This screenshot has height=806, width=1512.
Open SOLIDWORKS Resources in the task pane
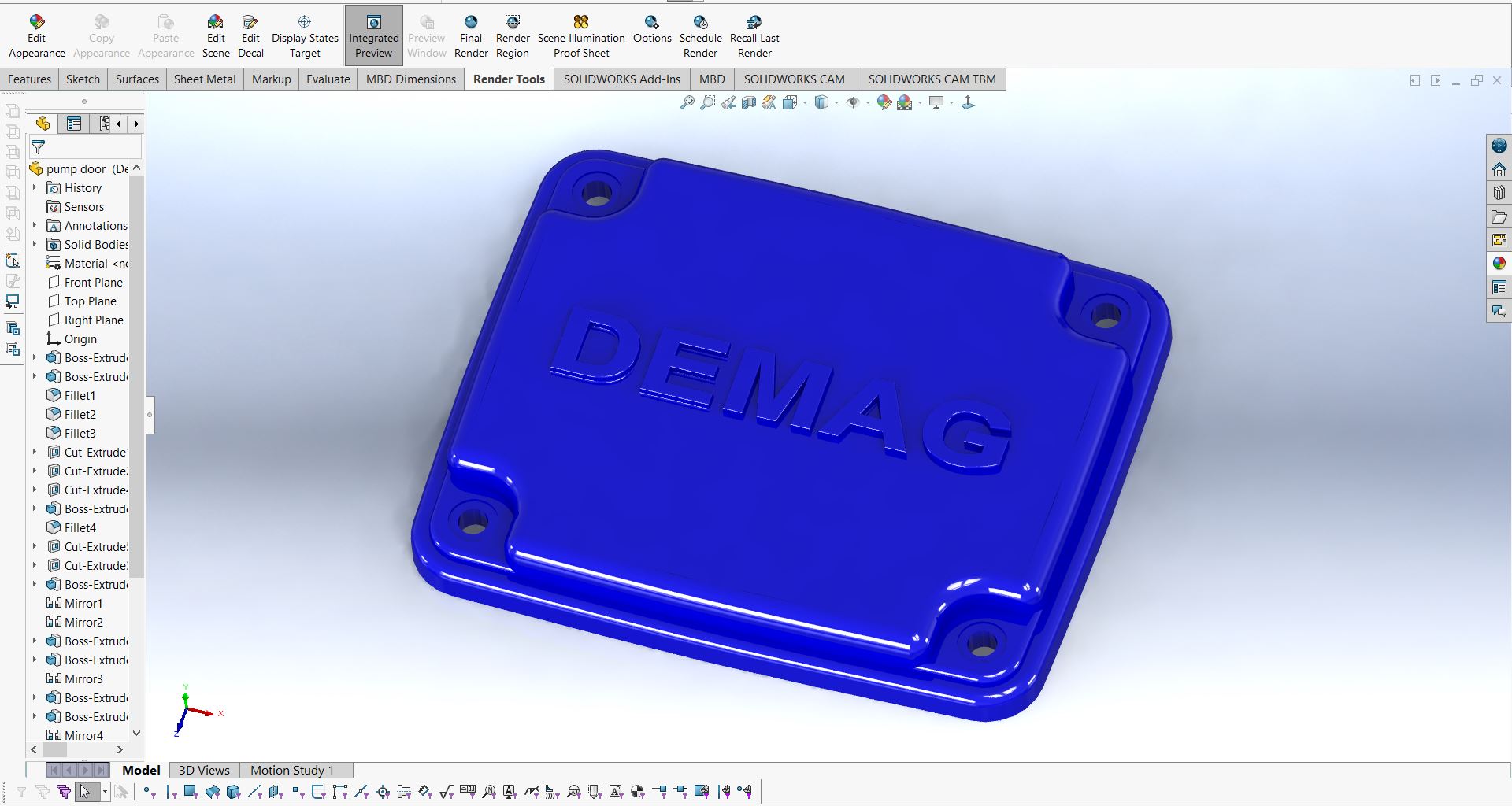(x=1499, y=146)
